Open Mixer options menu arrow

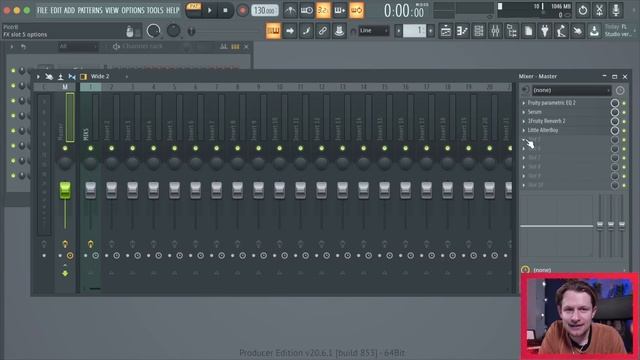pyautogui.click(x=38, y=76)
